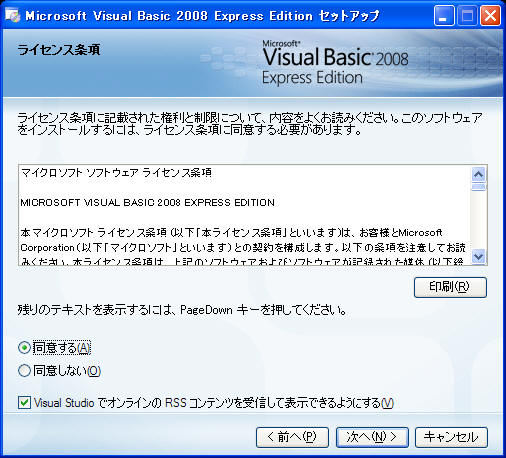
Task: Click the license text scroll down arrow
Action: coord(479,256)
